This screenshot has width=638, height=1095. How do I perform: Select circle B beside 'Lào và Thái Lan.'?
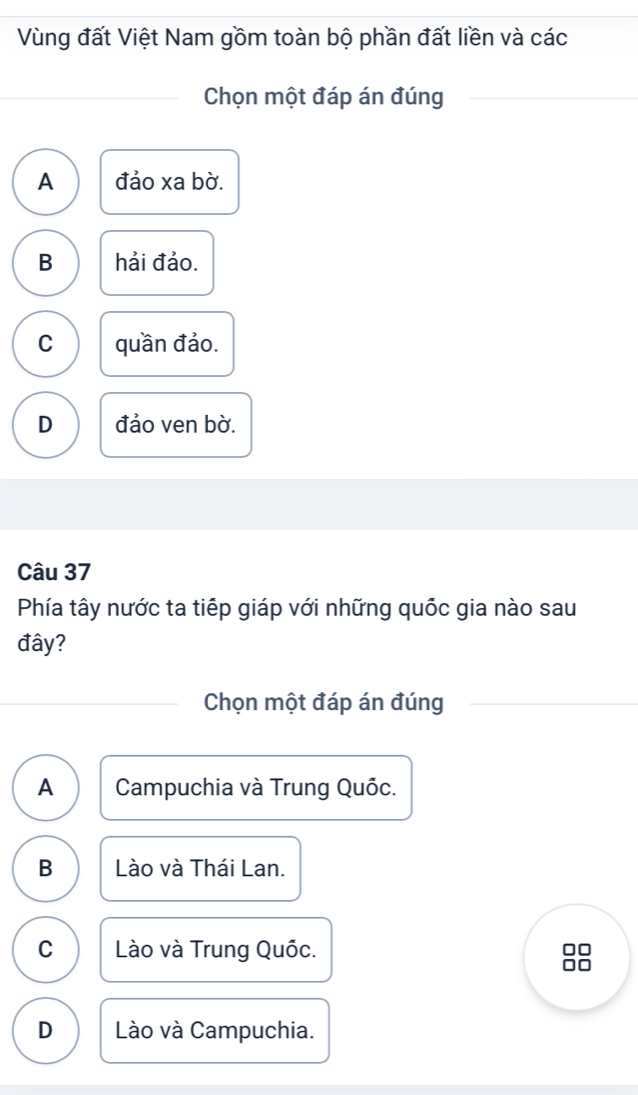click(x=45, y=868)
